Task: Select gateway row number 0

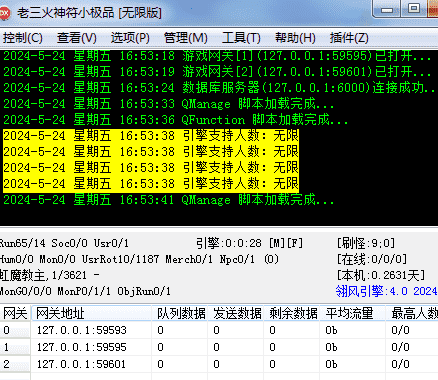Action: pyautogui.click(x=7, y=330)
